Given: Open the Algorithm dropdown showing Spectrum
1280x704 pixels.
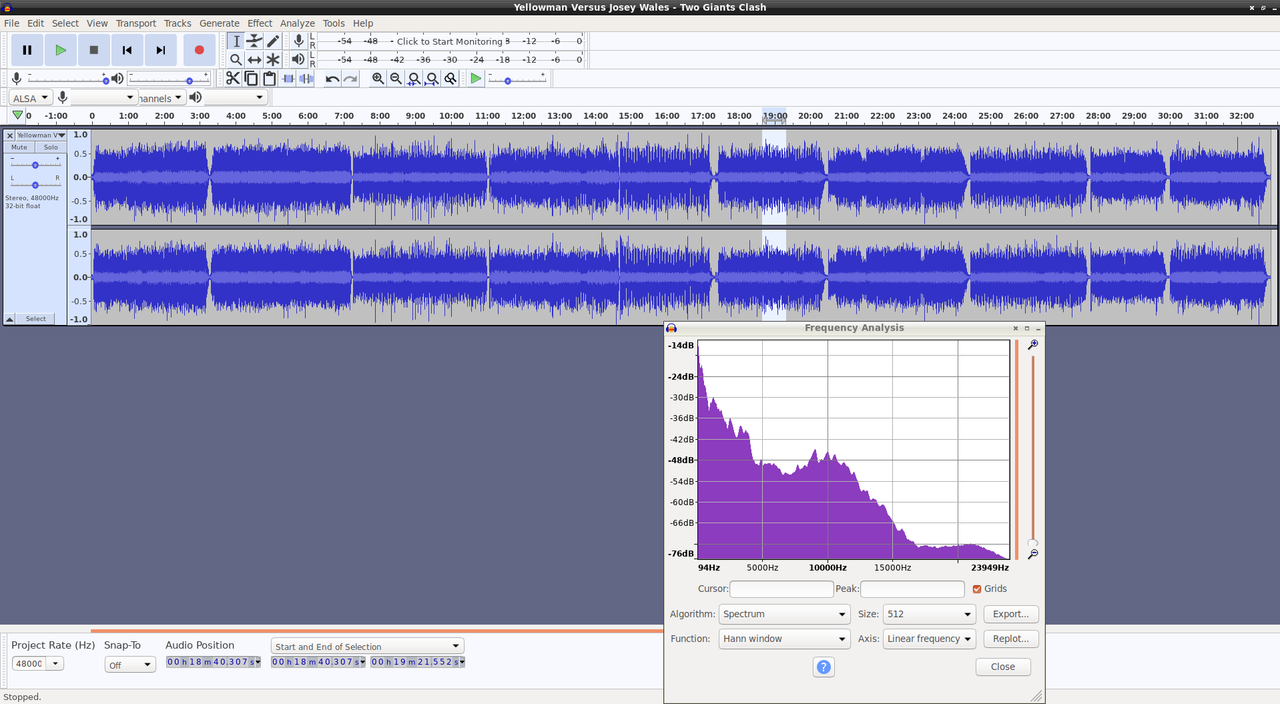Looking at the screenshot, I should tap(785, 614).
